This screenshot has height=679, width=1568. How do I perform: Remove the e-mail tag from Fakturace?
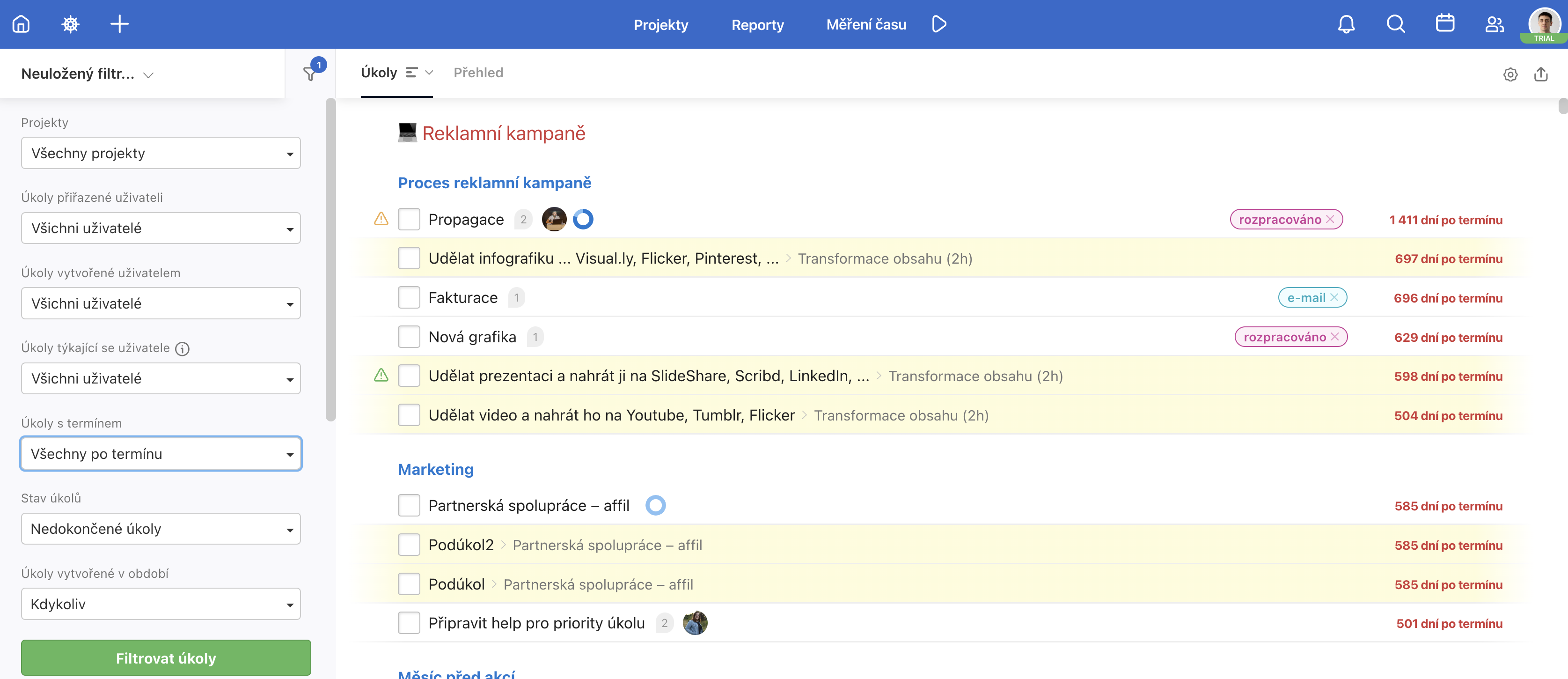(x=1334, y=297)
